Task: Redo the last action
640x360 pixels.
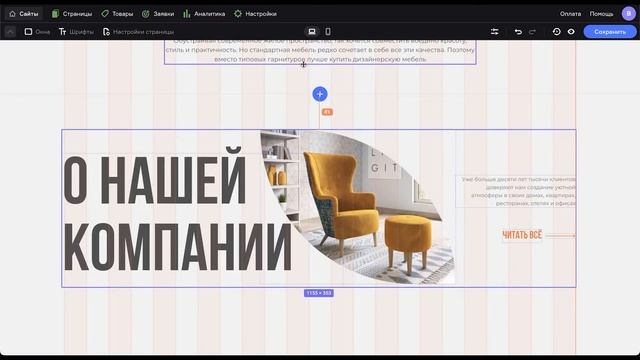Action: click(x=532, y=31)
